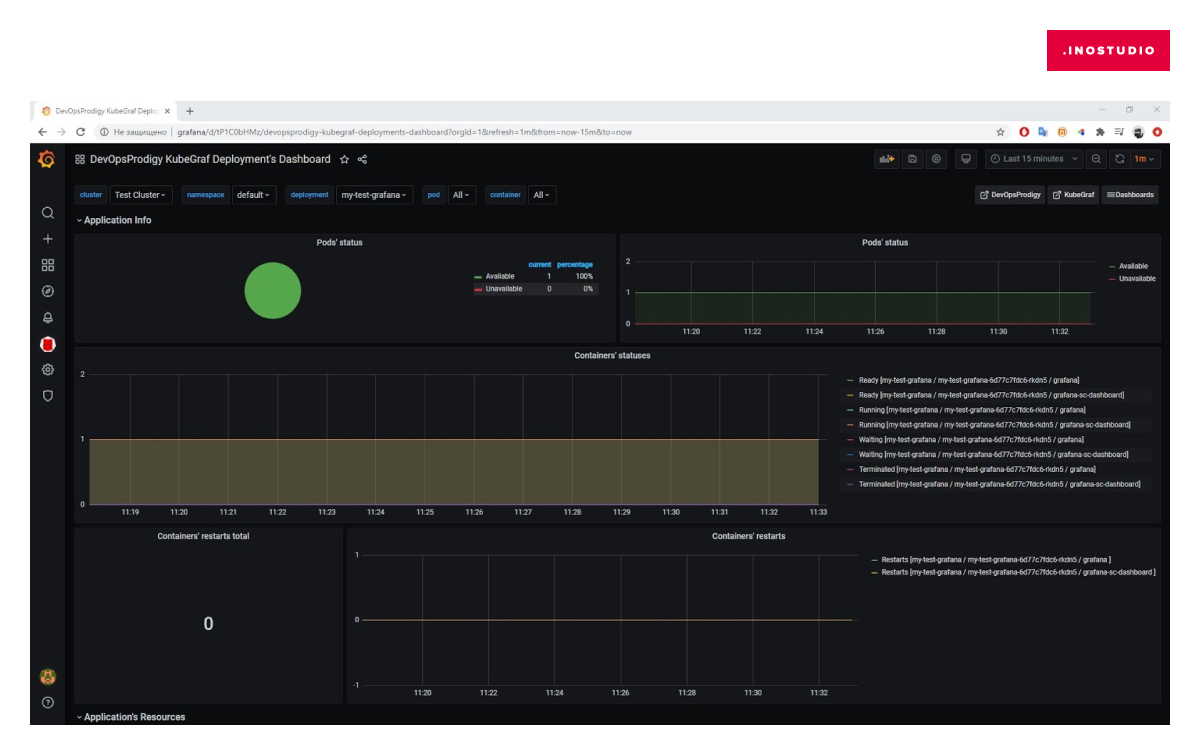Save dashboard with the floppy disk icon
Viewport: 1200px width, 755px height.
pyautogui.click(x=912, y=159)
